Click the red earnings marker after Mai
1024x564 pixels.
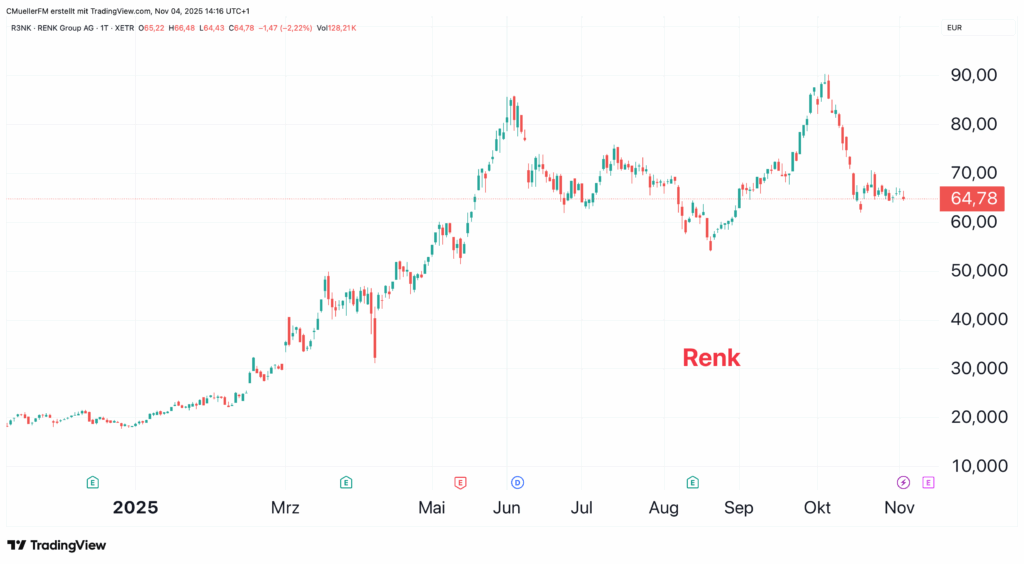pyautogui.click(x=460, y=482)
